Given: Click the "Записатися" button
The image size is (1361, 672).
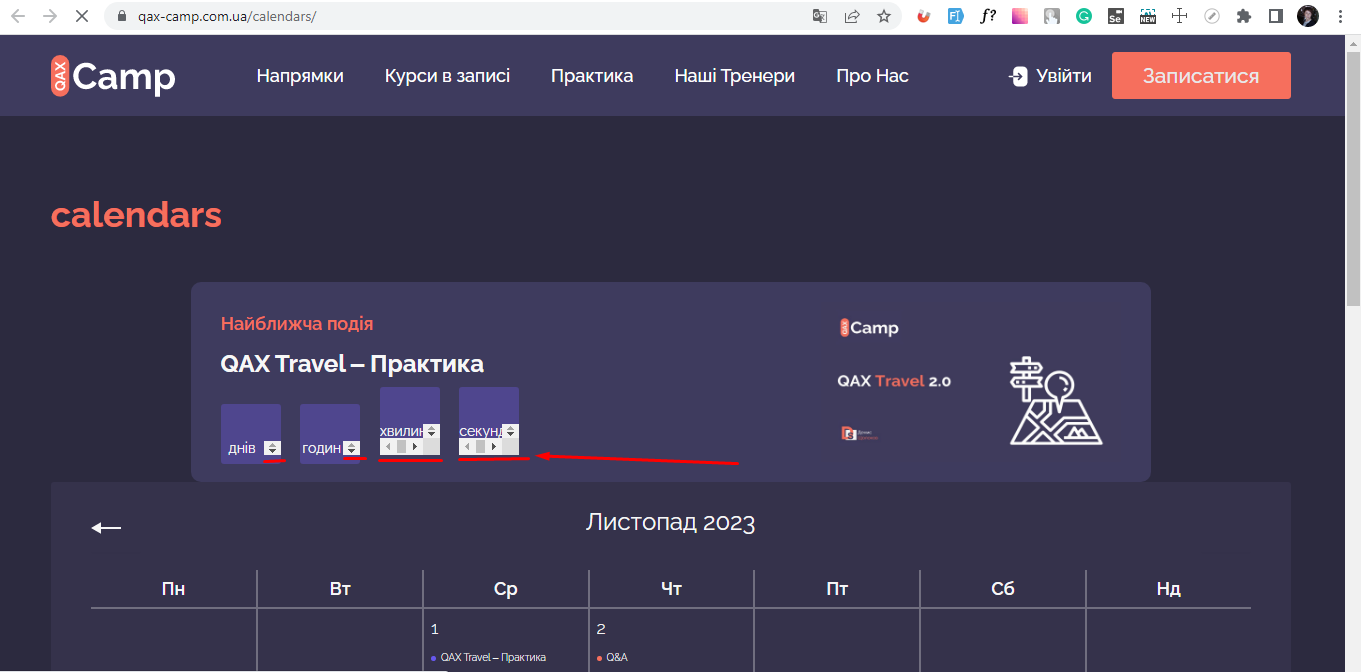Looking at the screenshot, I should [1201, 75].
